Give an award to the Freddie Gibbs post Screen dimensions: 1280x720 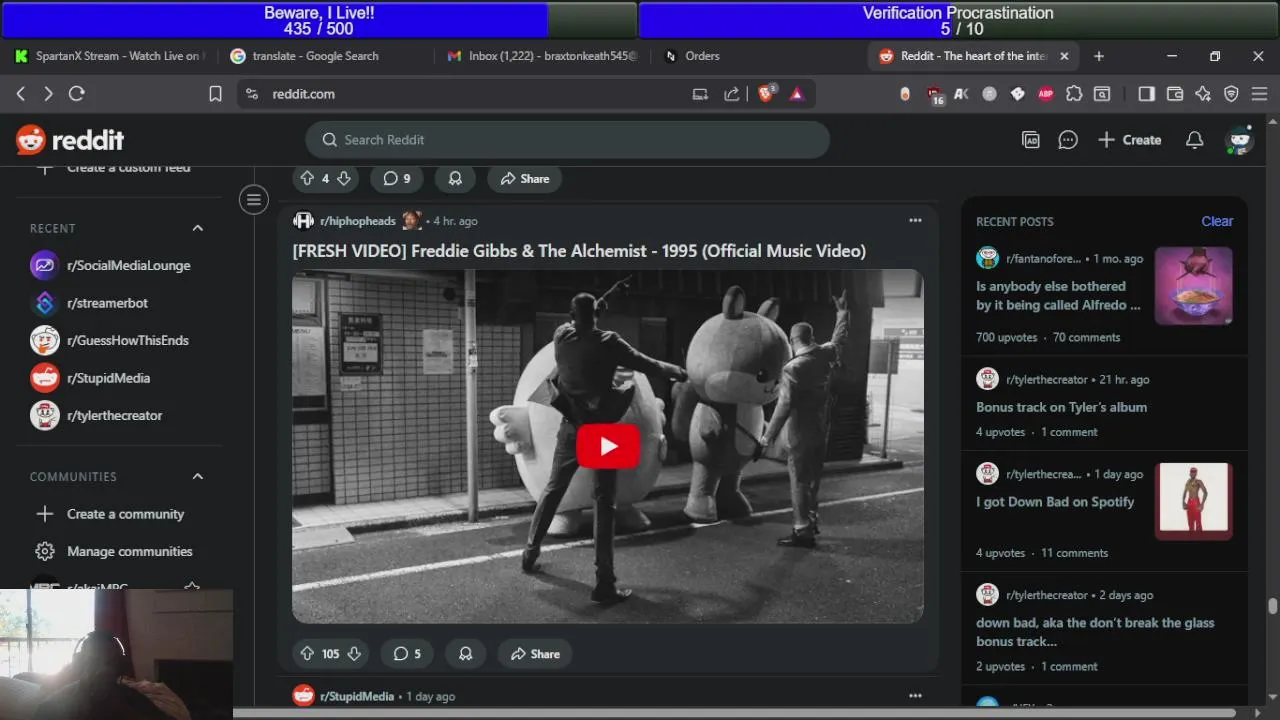point(465,654)
